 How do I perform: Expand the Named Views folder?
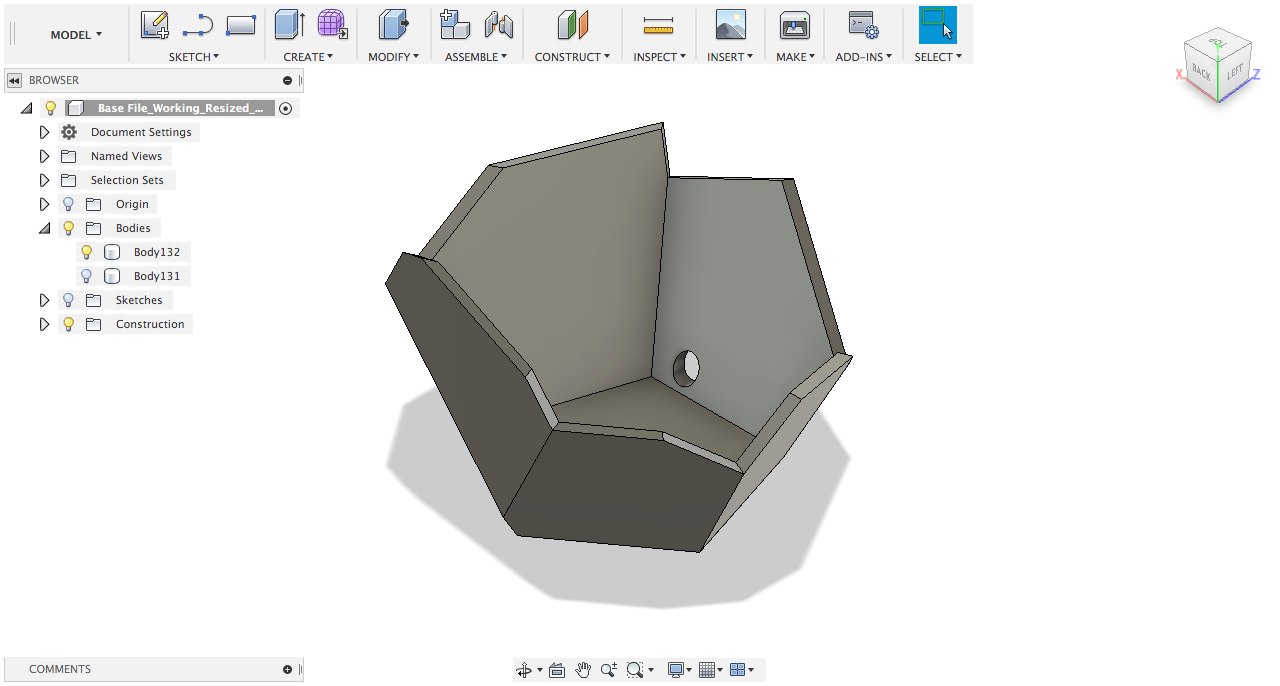click(x=44, y=156)
